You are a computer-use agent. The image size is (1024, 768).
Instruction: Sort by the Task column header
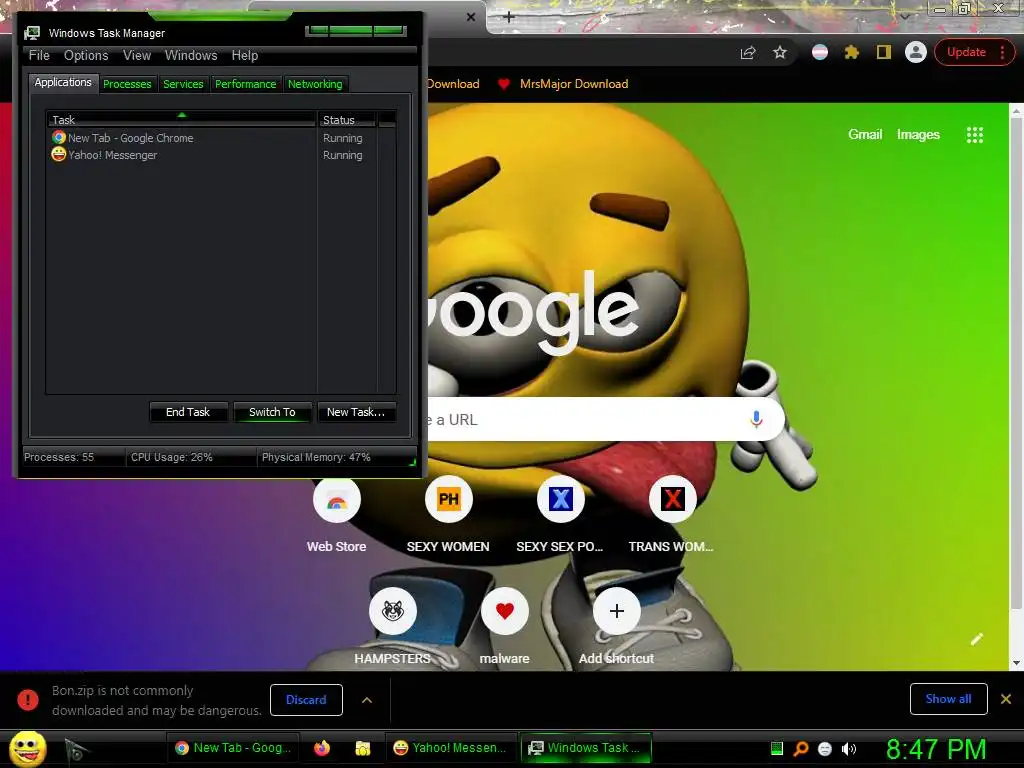tap(182, 120)
